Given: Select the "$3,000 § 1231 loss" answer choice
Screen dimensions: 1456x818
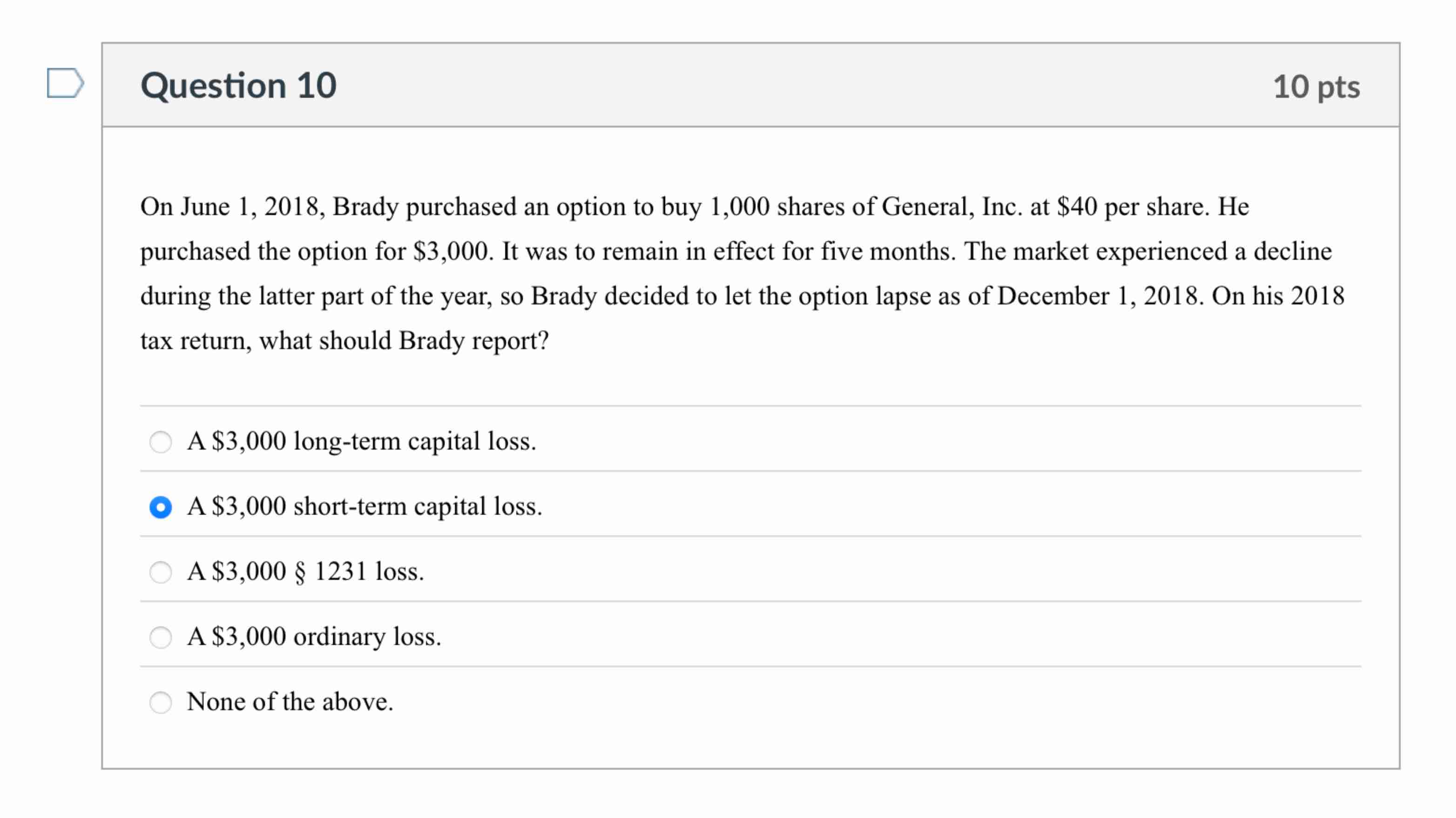Looking at the screenshot, I should (162, 572).
